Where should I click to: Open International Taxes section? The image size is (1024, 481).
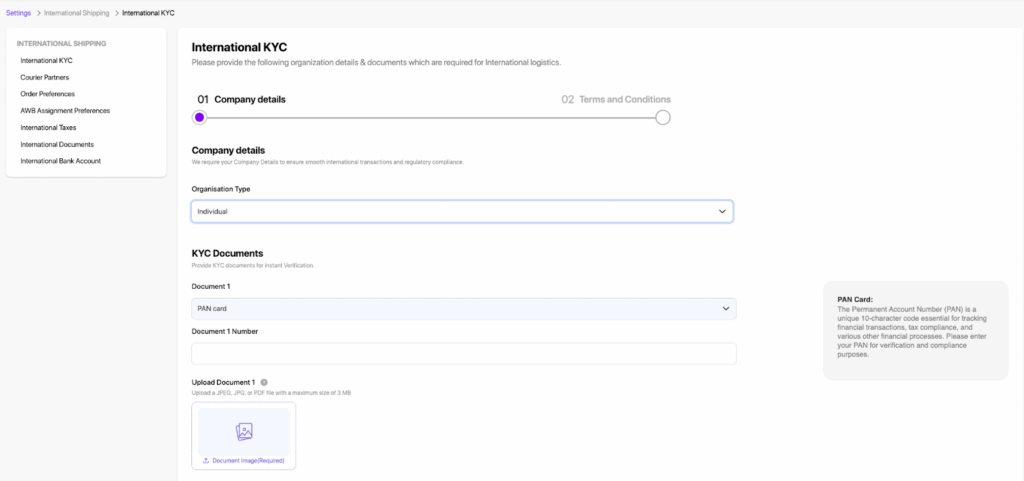click(49, 128)
